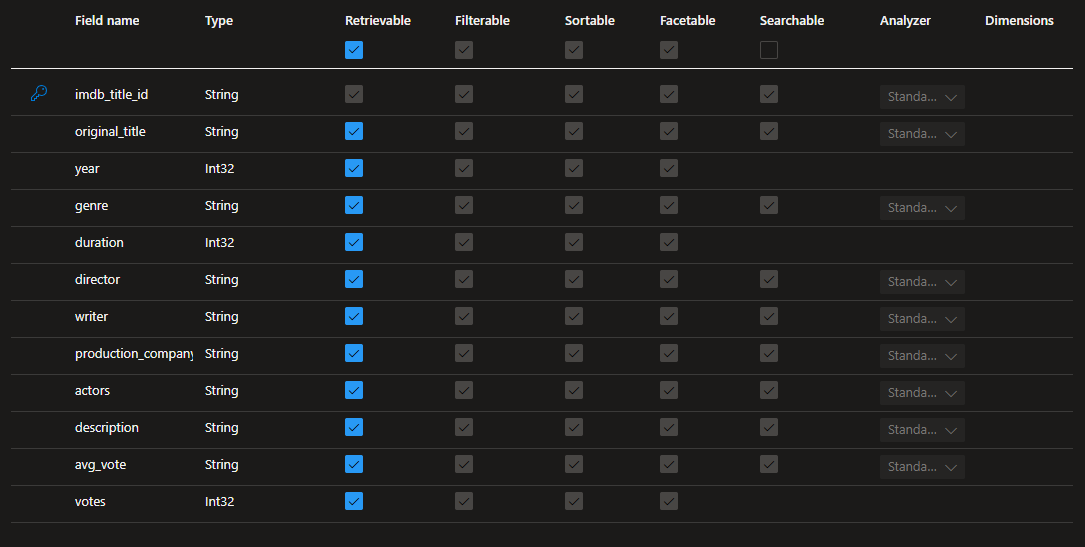
Task: Click String type of avg_vote row
Action: pyautogui.click(x=221, y=465)
